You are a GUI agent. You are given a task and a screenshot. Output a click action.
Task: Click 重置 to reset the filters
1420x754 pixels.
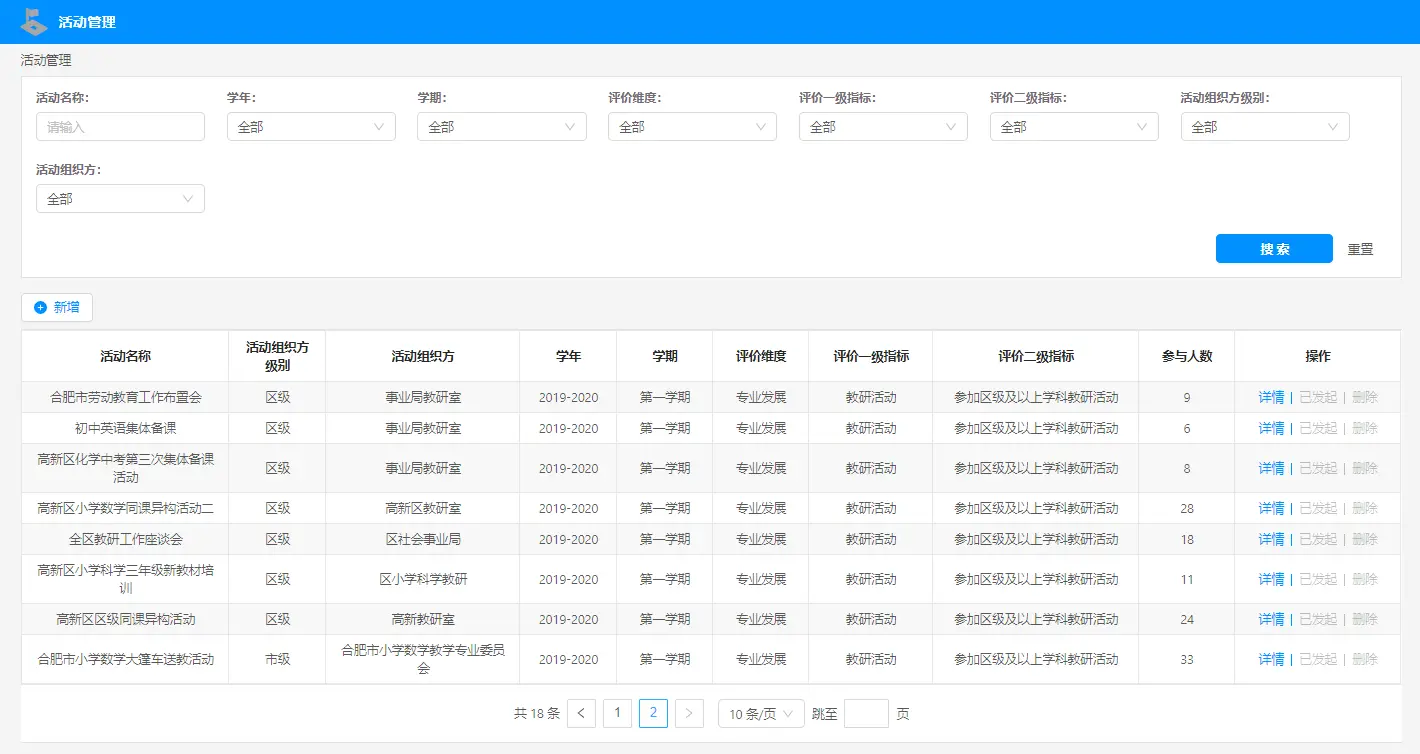tap(1360, 249)
